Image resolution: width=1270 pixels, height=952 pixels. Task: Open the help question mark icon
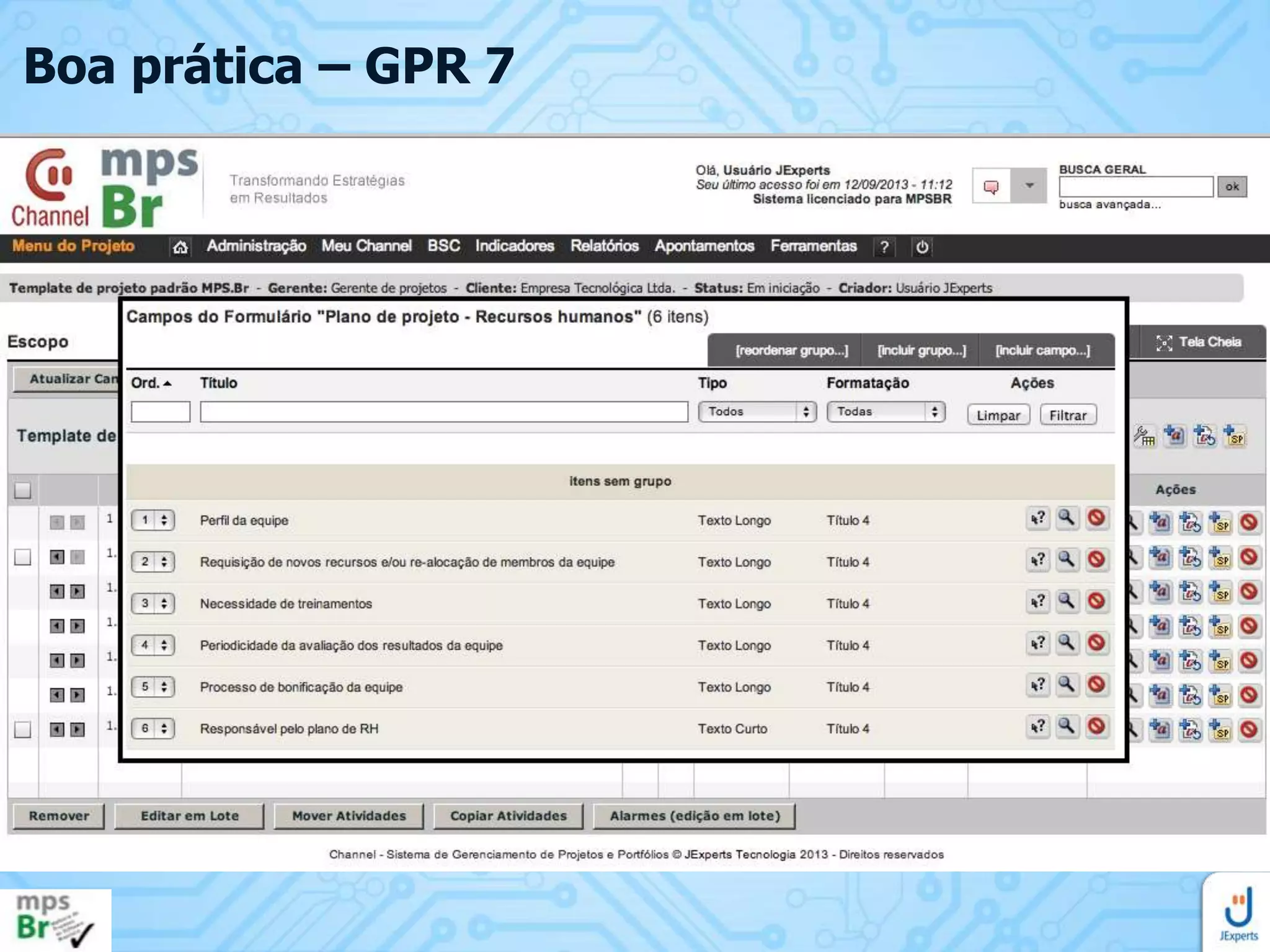click(884, 247)
